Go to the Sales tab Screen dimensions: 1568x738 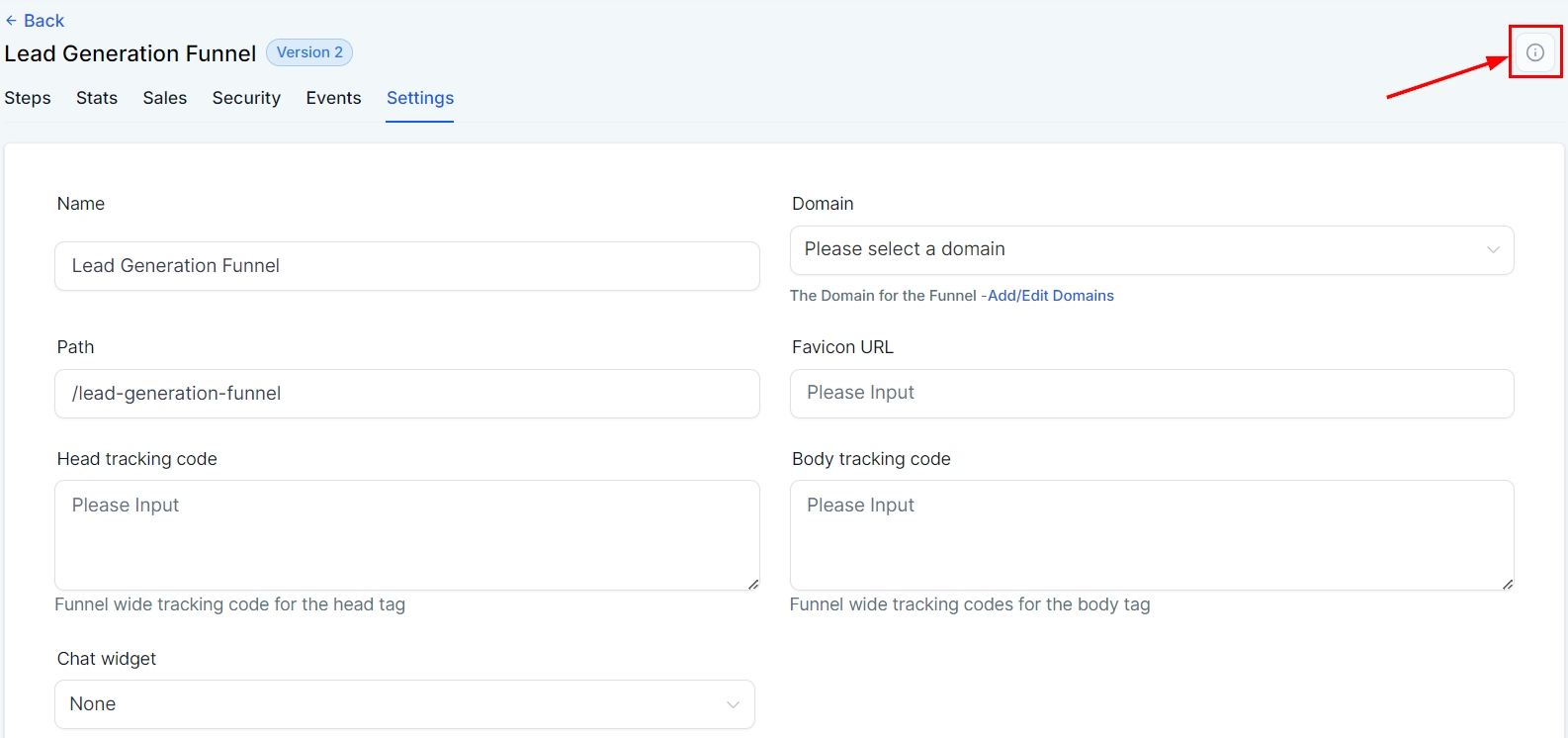click(x=165, y=98)
